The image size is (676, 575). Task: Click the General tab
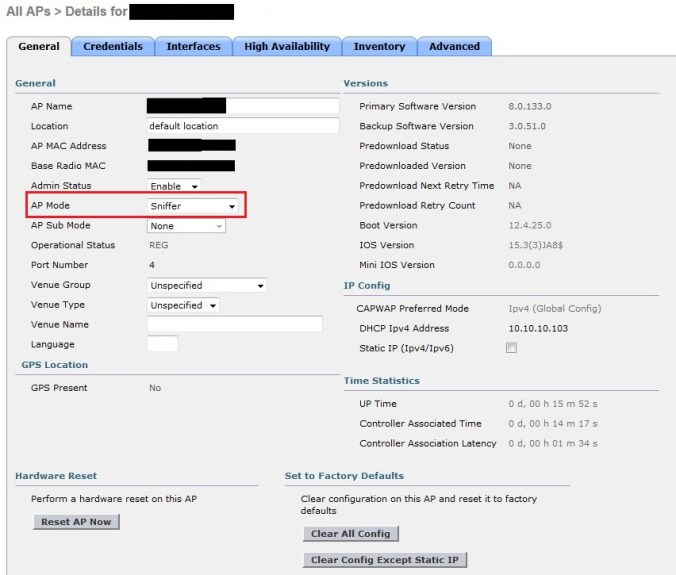pos(39,46)
